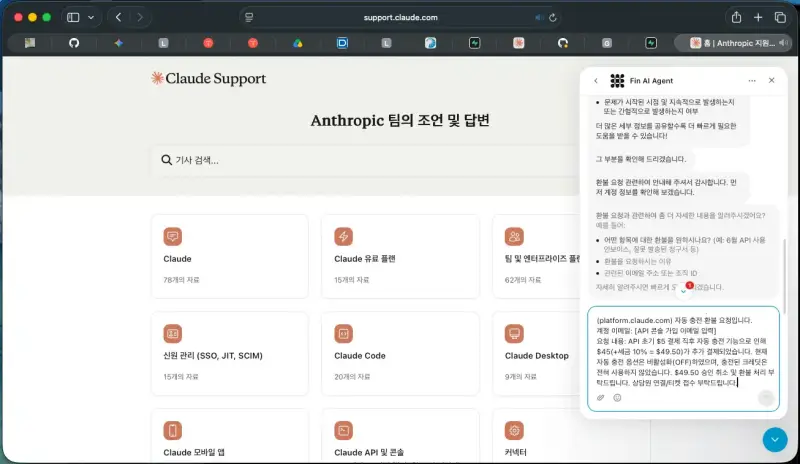The height and width of the screenshot is (464, 800).
Task: Click the Fin AI Agent title
Action: point(651,81)
